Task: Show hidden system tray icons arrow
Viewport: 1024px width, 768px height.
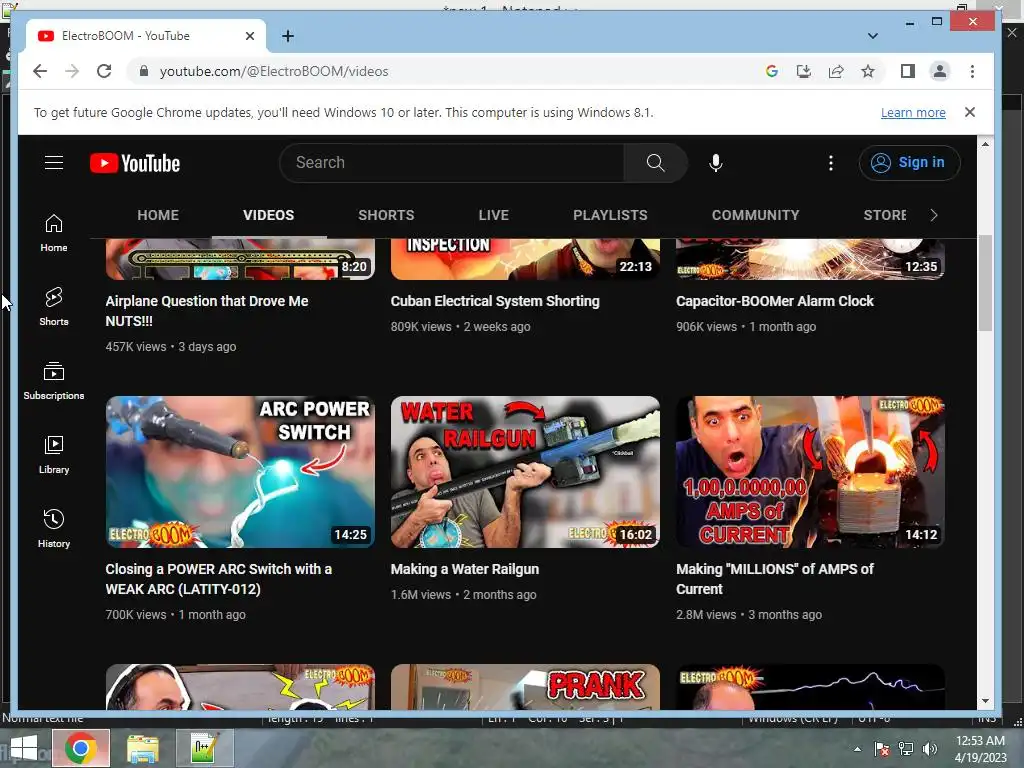Action: point(857,749)
